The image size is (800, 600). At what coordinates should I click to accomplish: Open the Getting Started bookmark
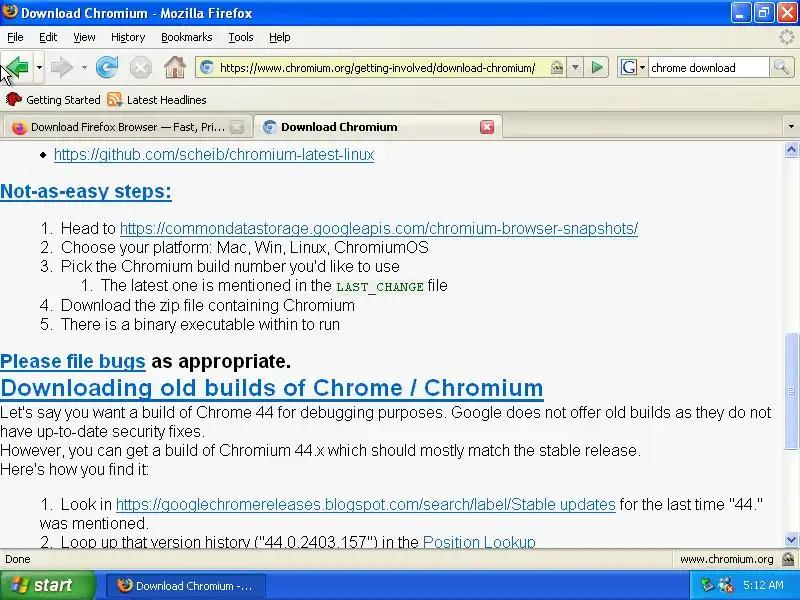[53, 100]
